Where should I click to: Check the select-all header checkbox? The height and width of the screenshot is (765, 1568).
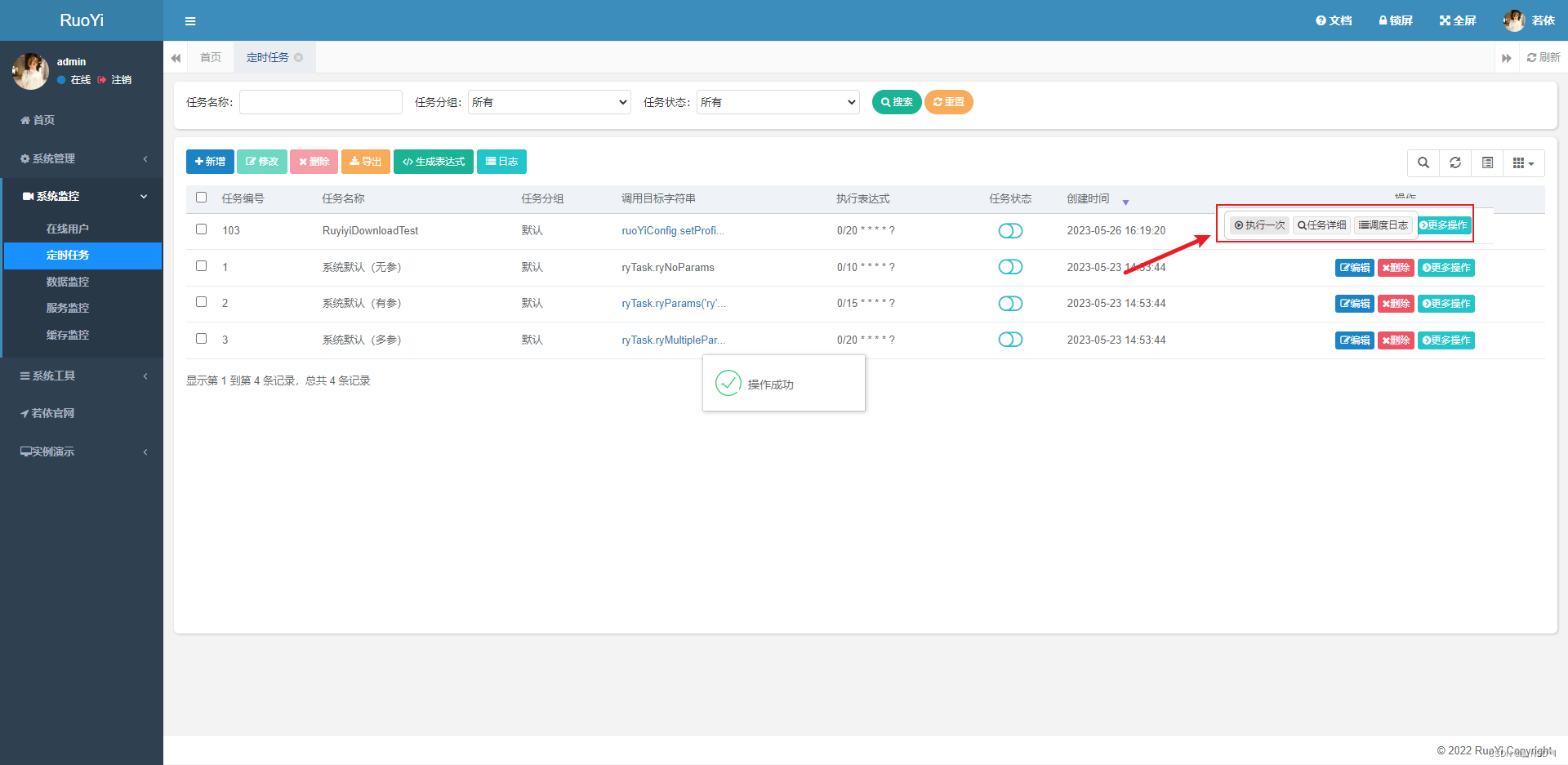[202, 198]
